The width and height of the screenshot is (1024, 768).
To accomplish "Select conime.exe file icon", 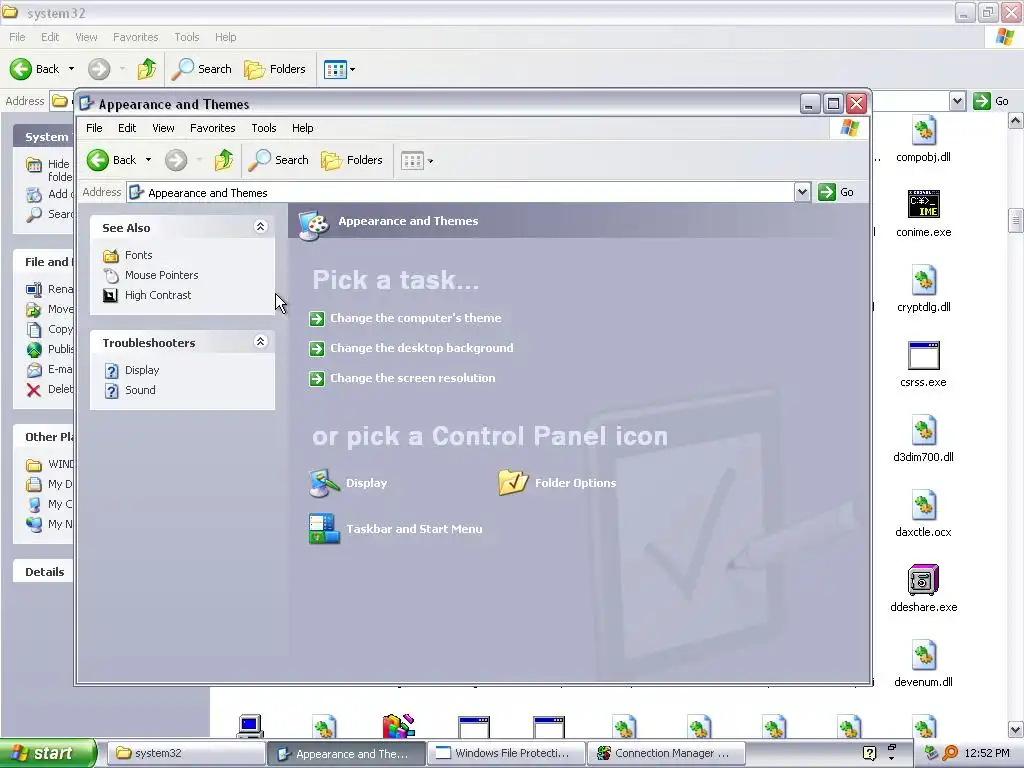I will pos(923,204).
